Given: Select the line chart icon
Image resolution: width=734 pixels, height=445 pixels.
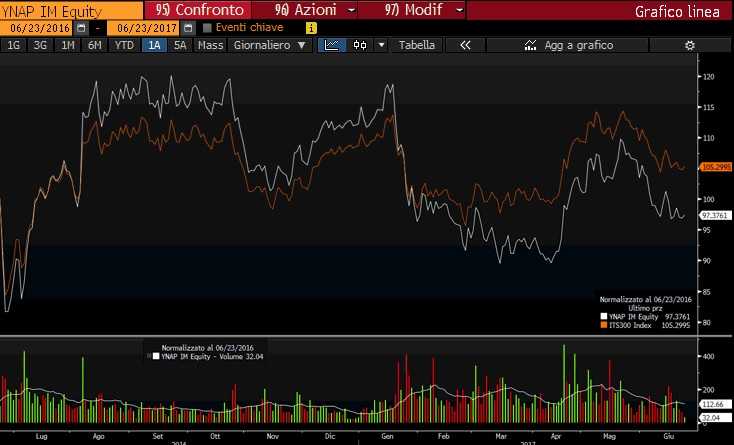Looking at the screenshot, I should [x=331, y=45].
